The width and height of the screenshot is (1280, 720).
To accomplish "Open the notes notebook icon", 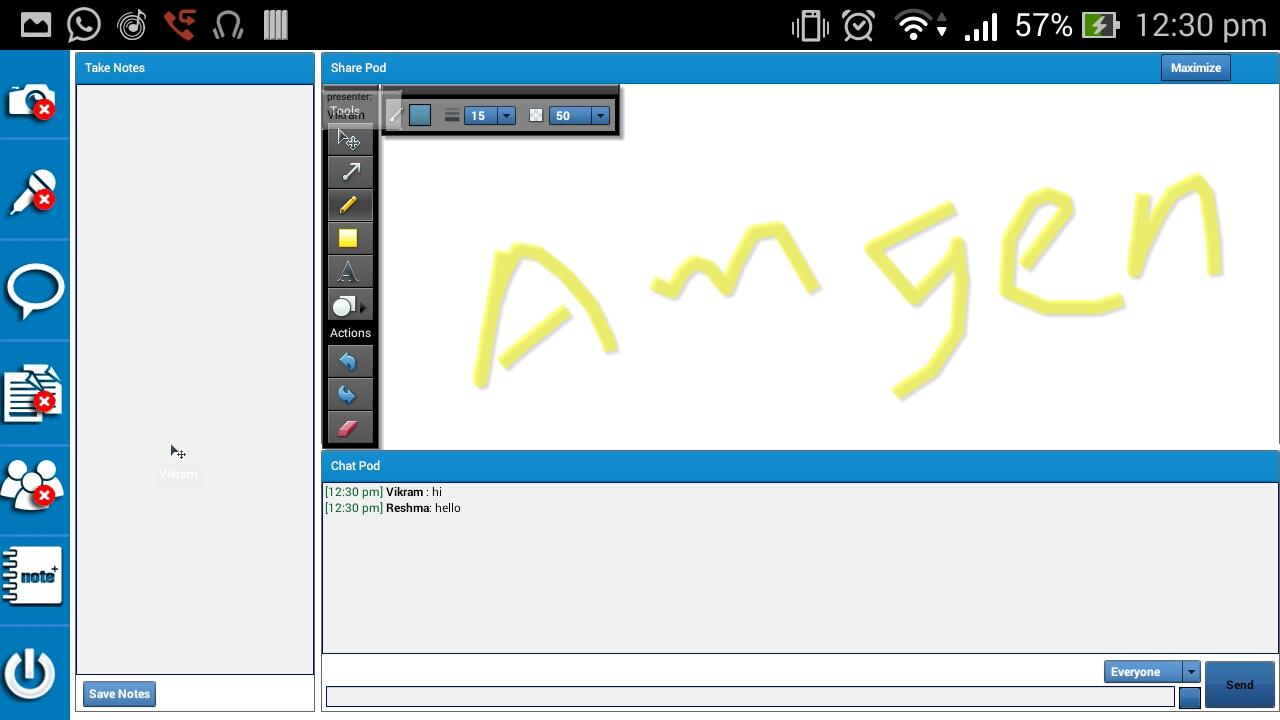I will [32, 576].
